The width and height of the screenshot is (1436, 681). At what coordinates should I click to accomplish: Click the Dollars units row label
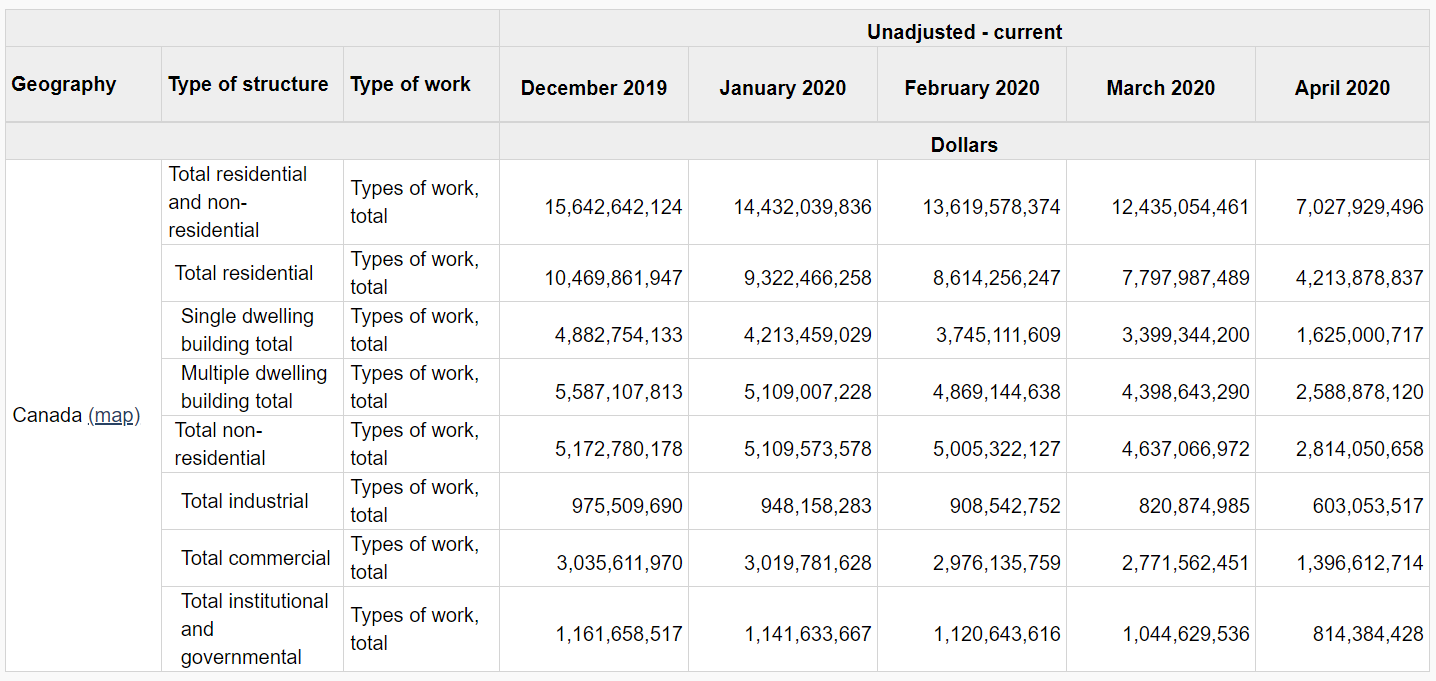[964, 145]
